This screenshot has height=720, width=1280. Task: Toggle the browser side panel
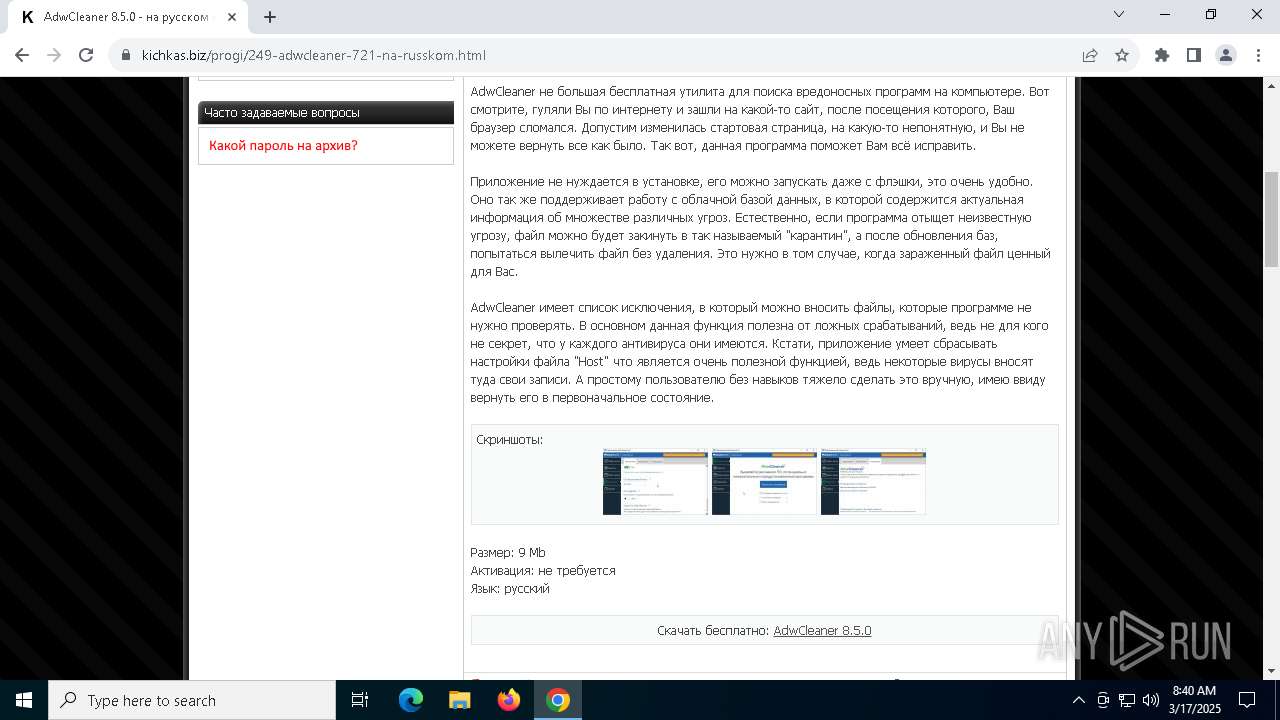[x=1194, y=55]
